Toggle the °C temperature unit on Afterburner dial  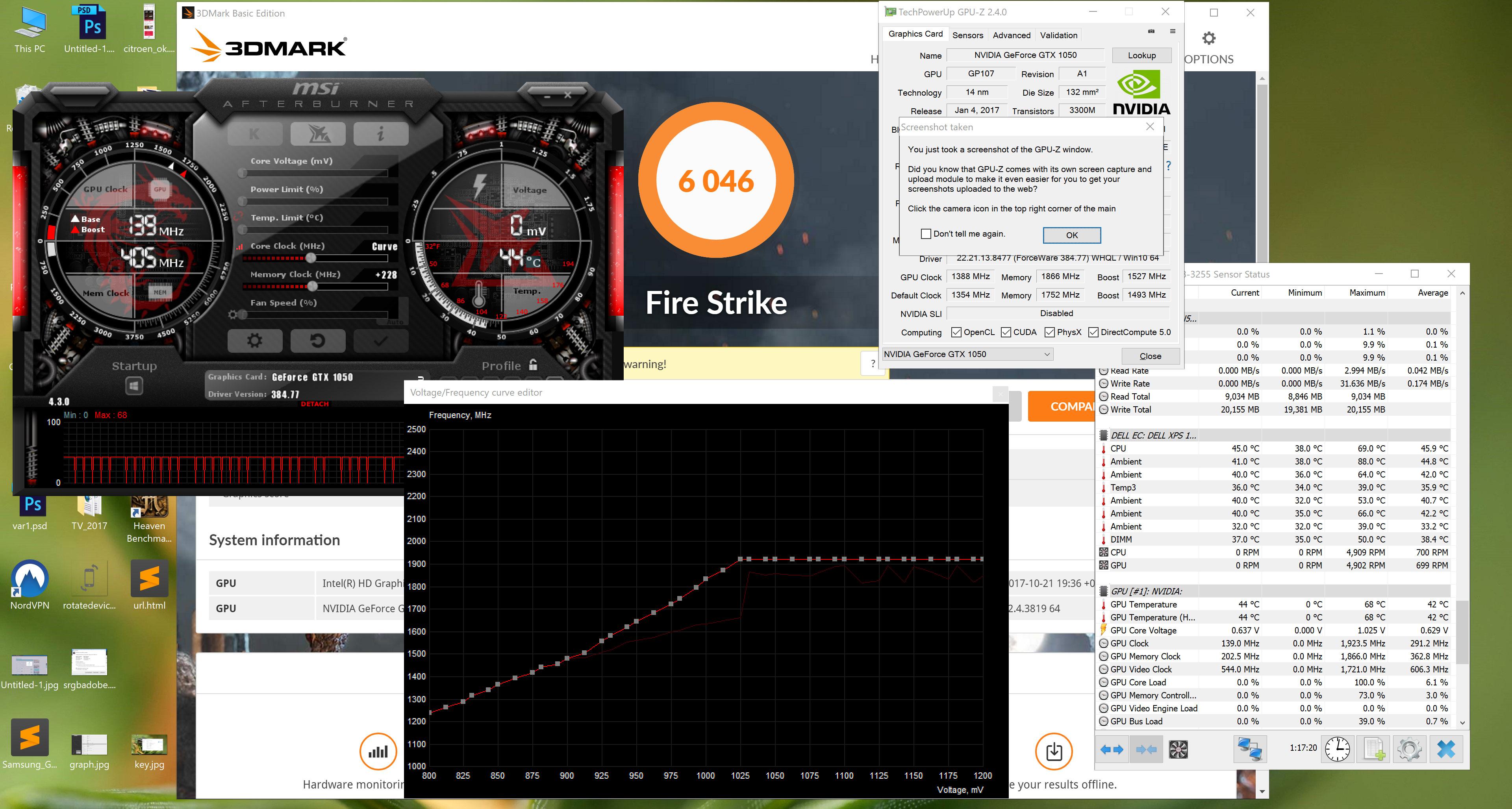(x=533, y=262)
